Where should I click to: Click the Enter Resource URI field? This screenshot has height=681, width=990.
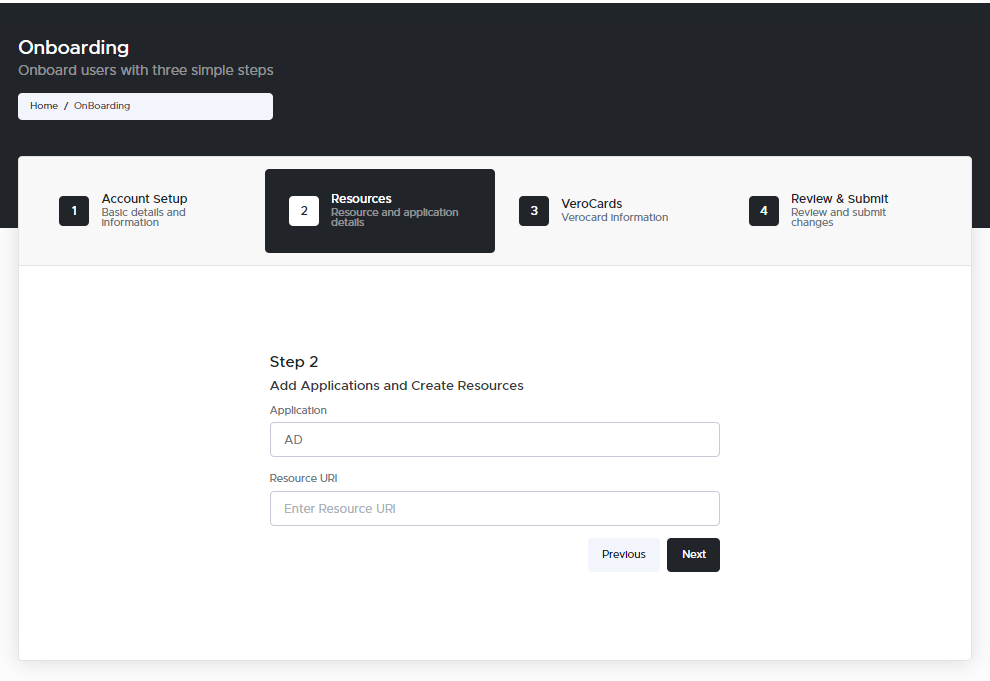pyautogui.click(x=494, y=508)
